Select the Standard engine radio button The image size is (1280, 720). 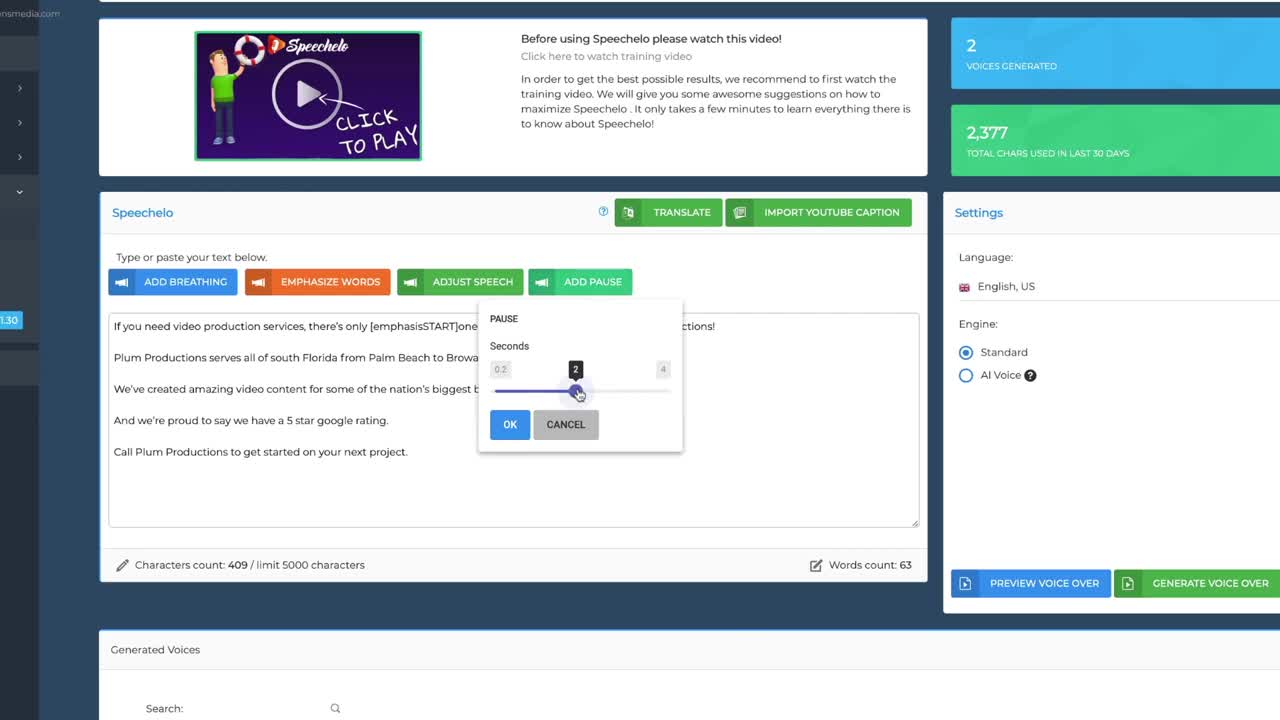tap(966, 352)
